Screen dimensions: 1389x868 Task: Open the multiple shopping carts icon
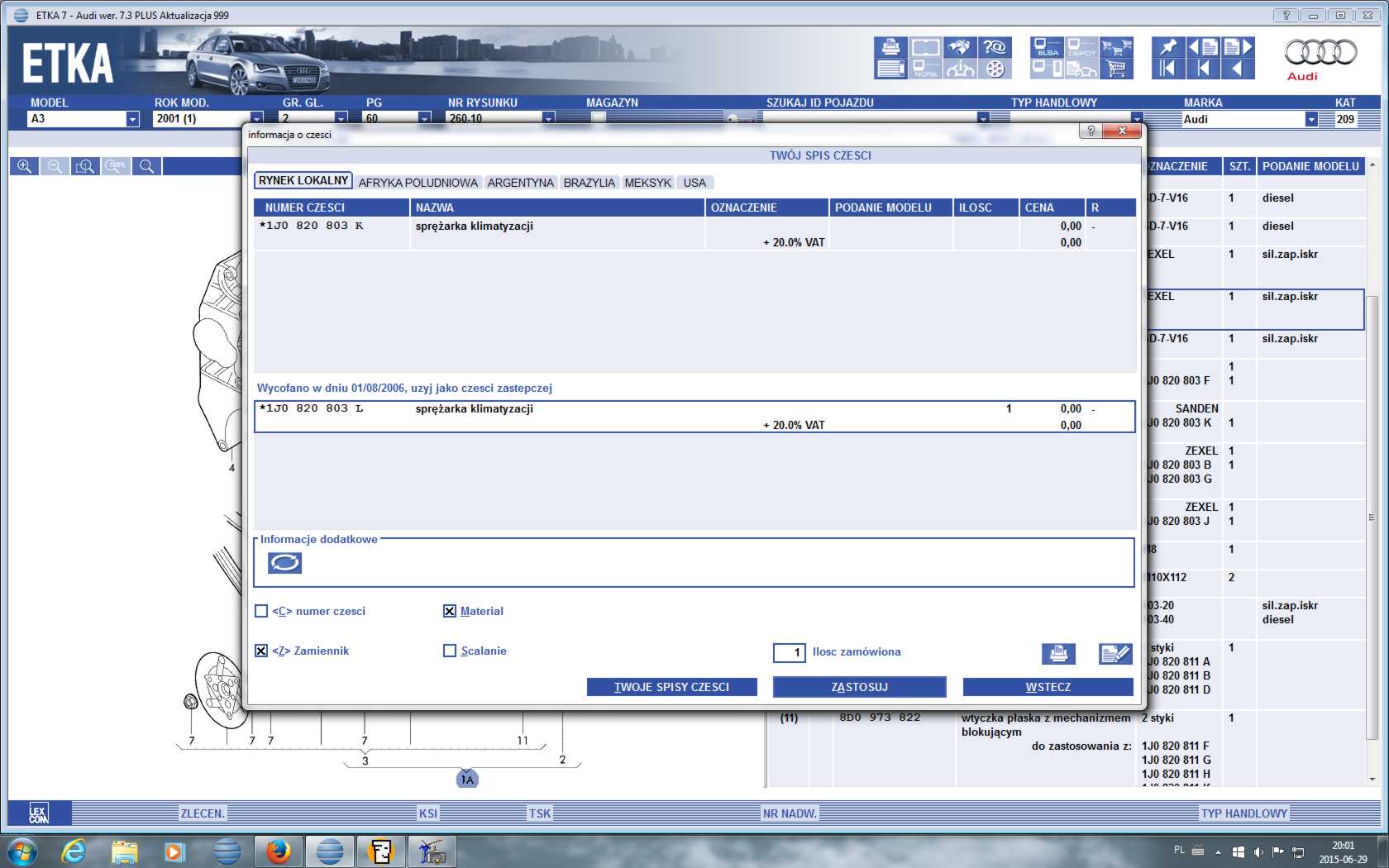[x=1116, y=47]
